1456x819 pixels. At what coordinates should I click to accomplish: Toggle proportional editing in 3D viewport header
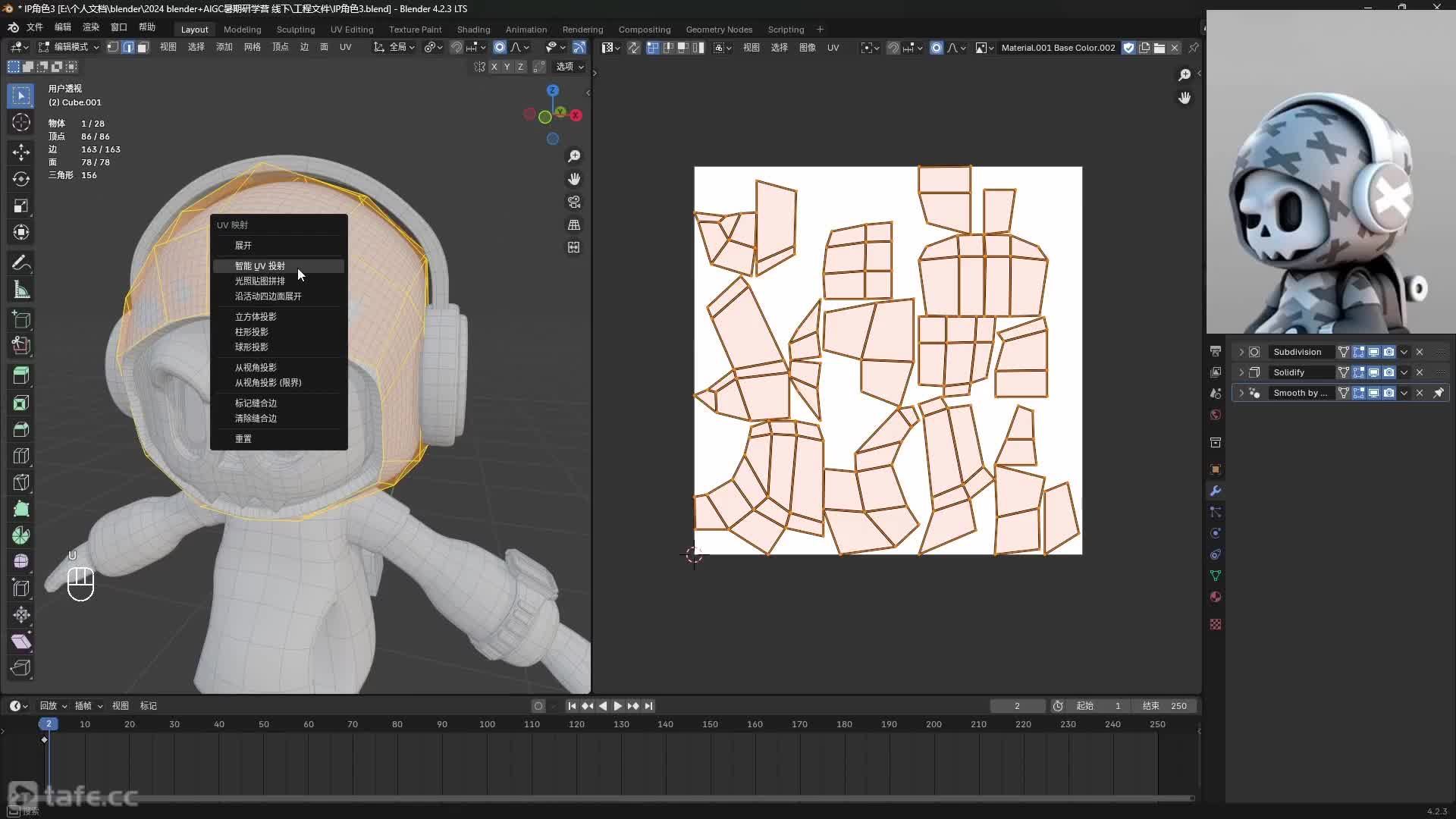[x=500, y=47]
